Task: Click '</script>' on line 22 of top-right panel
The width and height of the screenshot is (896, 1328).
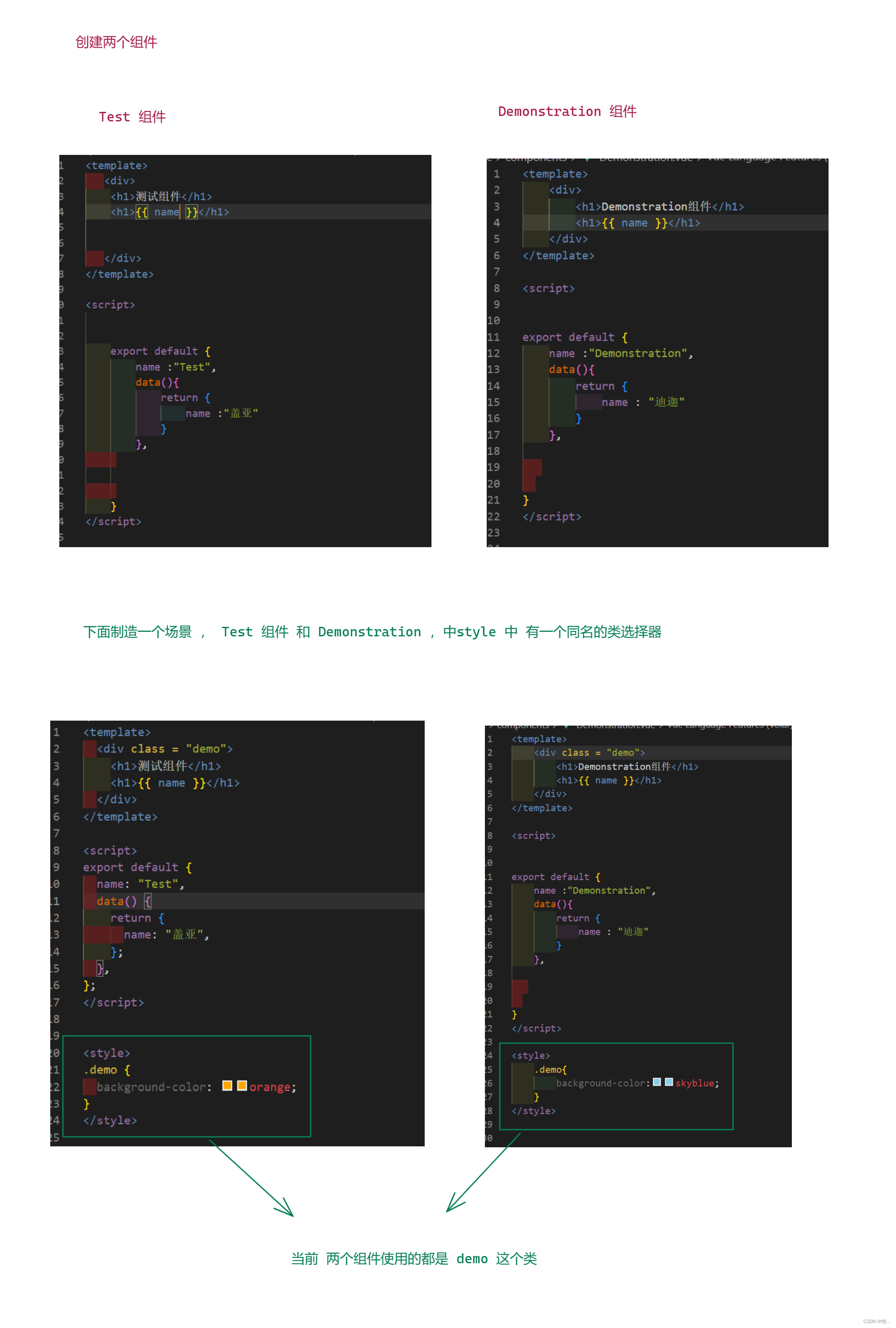Action: [x=551, y=516]
